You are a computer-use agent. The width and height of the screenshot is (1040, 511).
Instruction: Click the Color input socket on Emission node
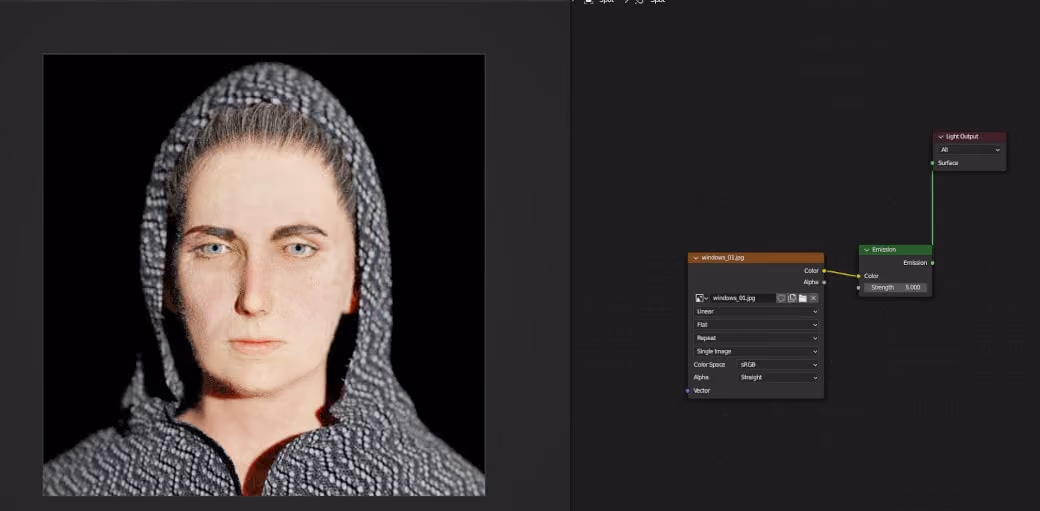click(x=858, y=276)
